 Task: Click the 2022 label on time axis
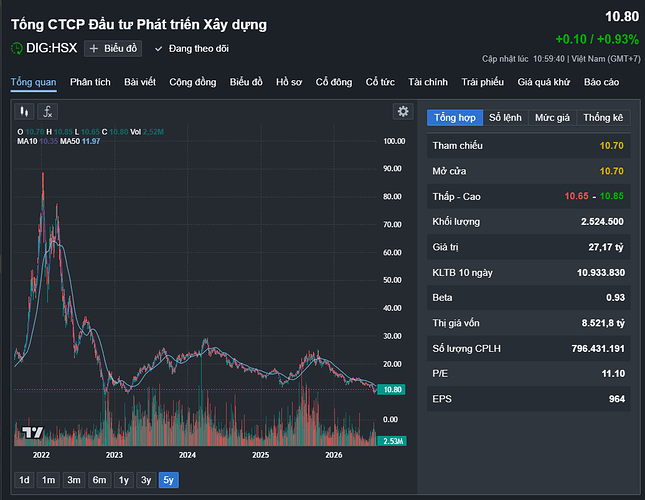(41, 455)
